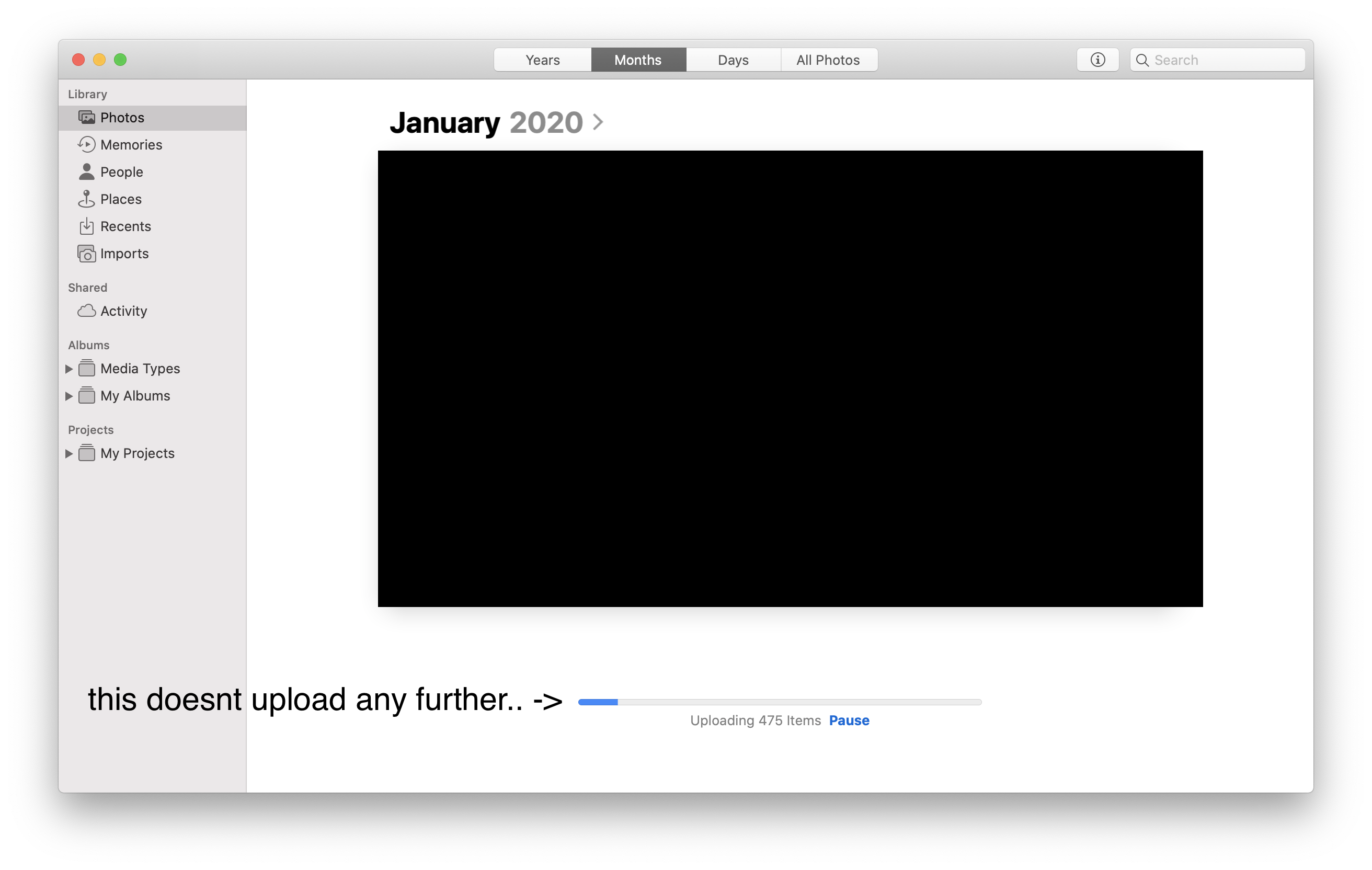Open the January 2020 photo thumbnail
Viewport: 1372px width, 870px height.
790,379
